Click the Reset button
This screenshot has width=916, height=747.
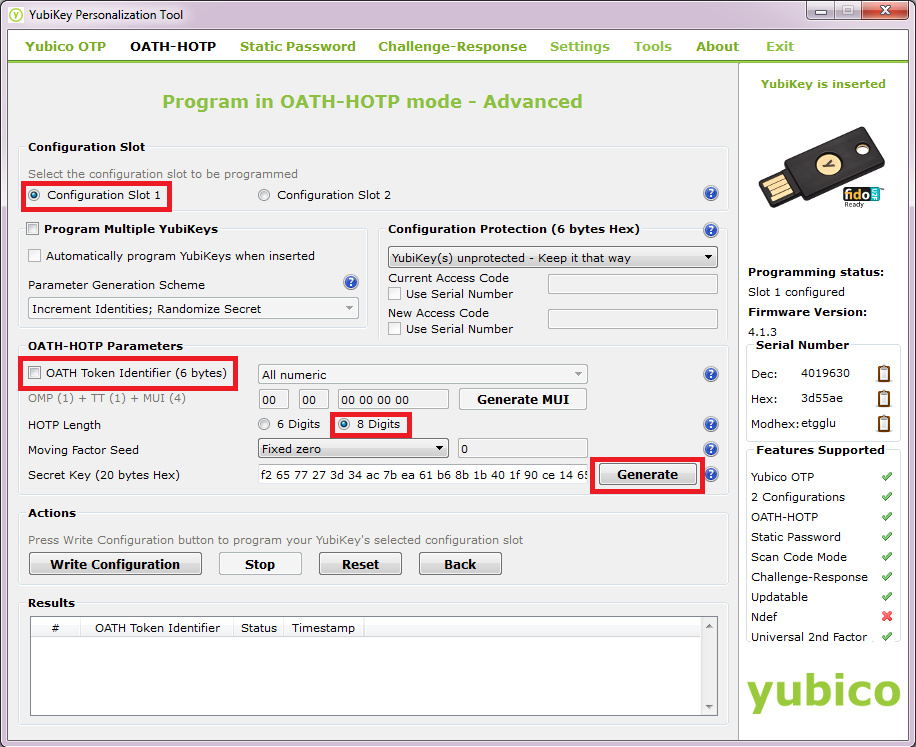pyautogui.click(x=360, y=564)
